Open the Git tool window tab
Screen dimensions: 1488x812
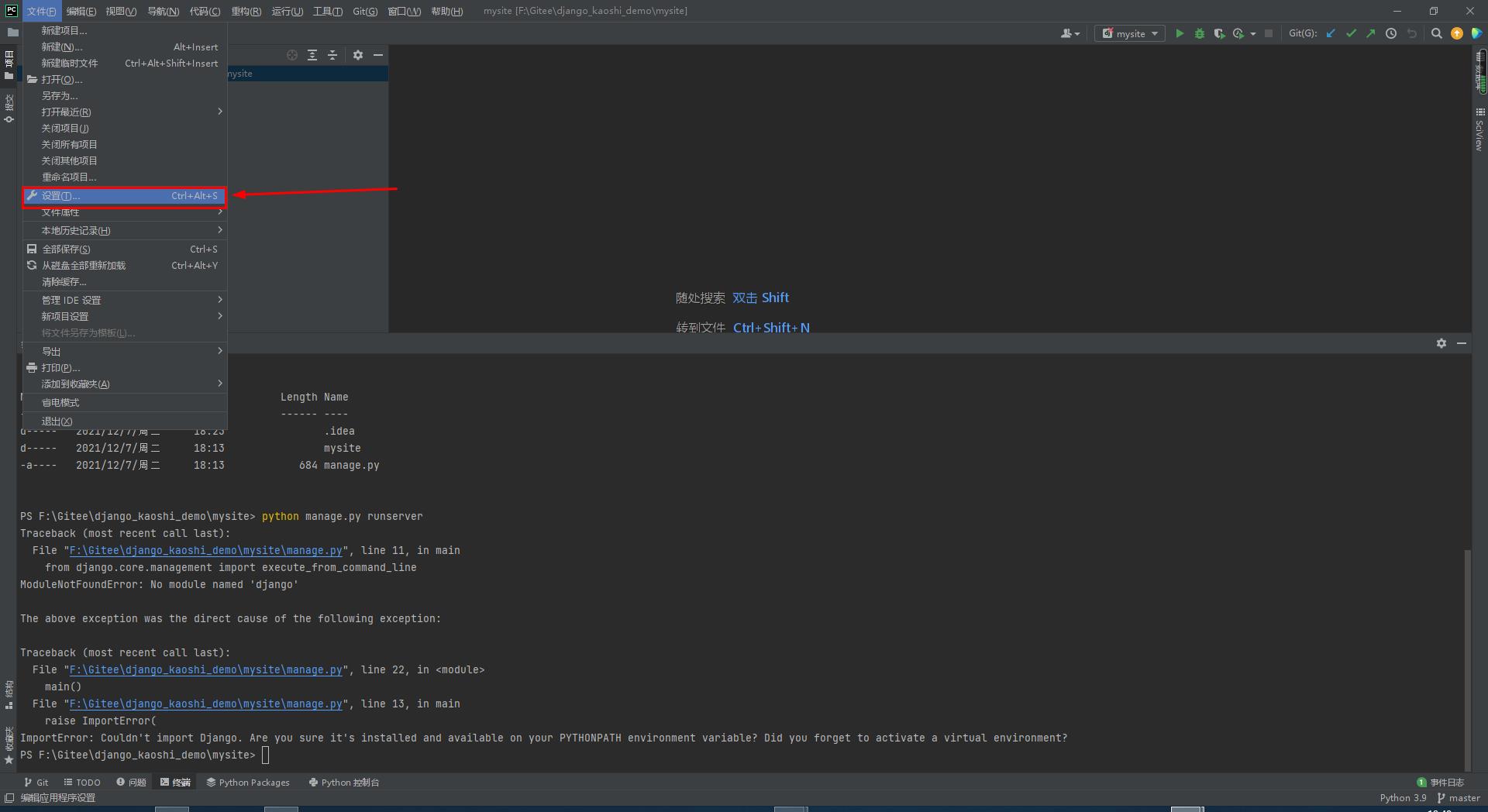point(36,783)
